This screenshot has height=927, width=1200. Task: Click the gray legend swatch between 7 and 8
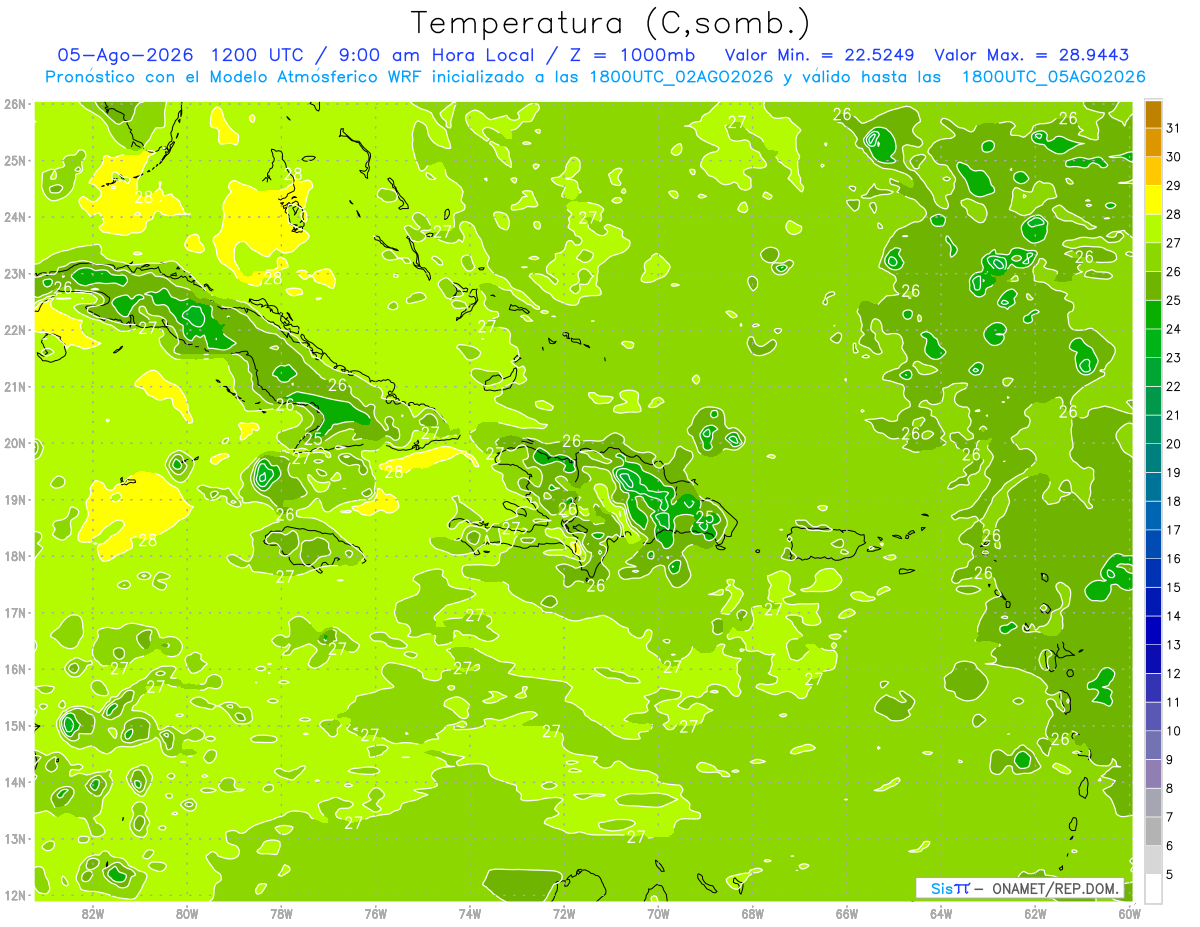[1153, 802]
